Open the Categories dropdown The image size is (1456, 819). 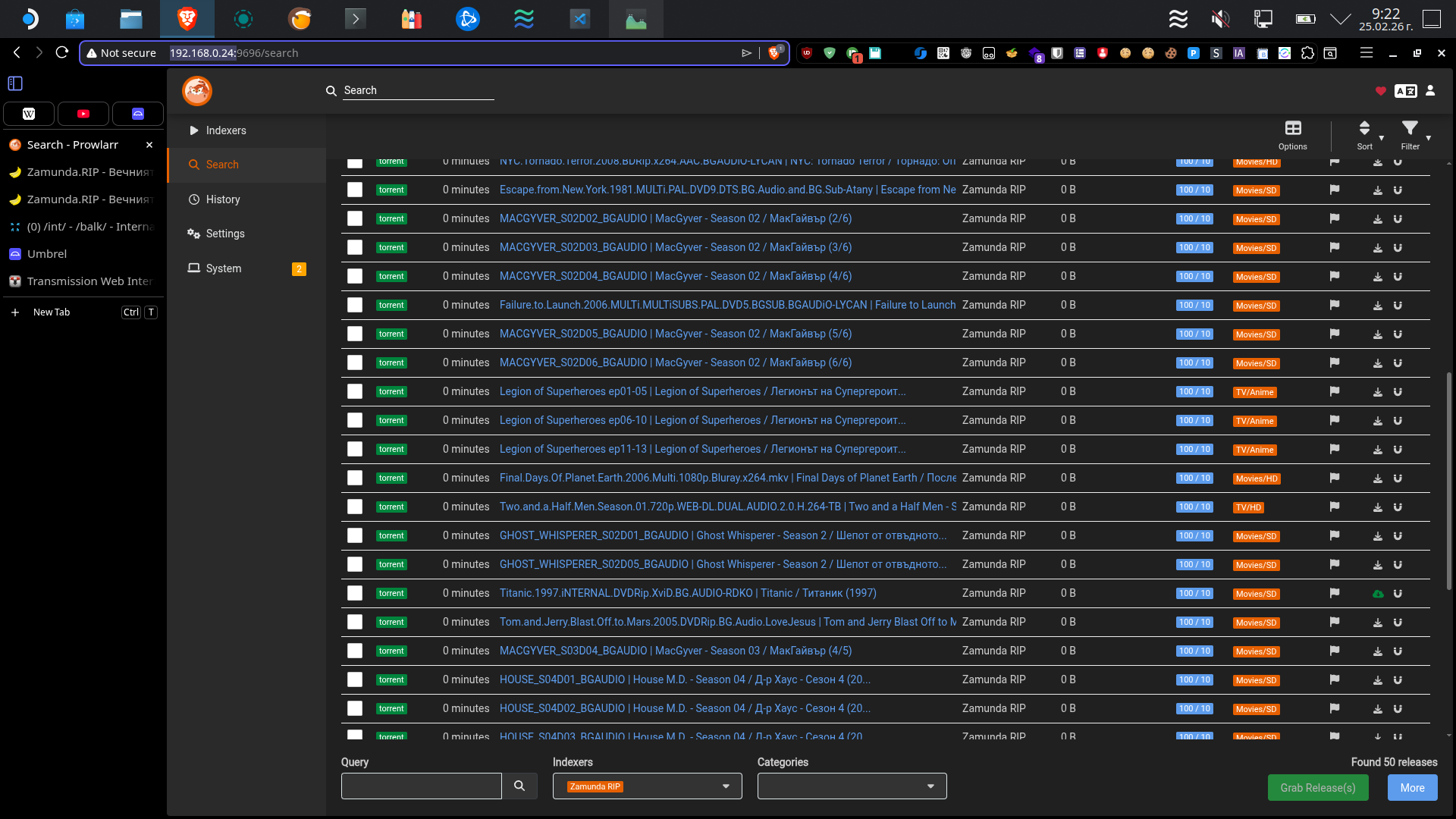pyautogui.click(x=930, y=786)
